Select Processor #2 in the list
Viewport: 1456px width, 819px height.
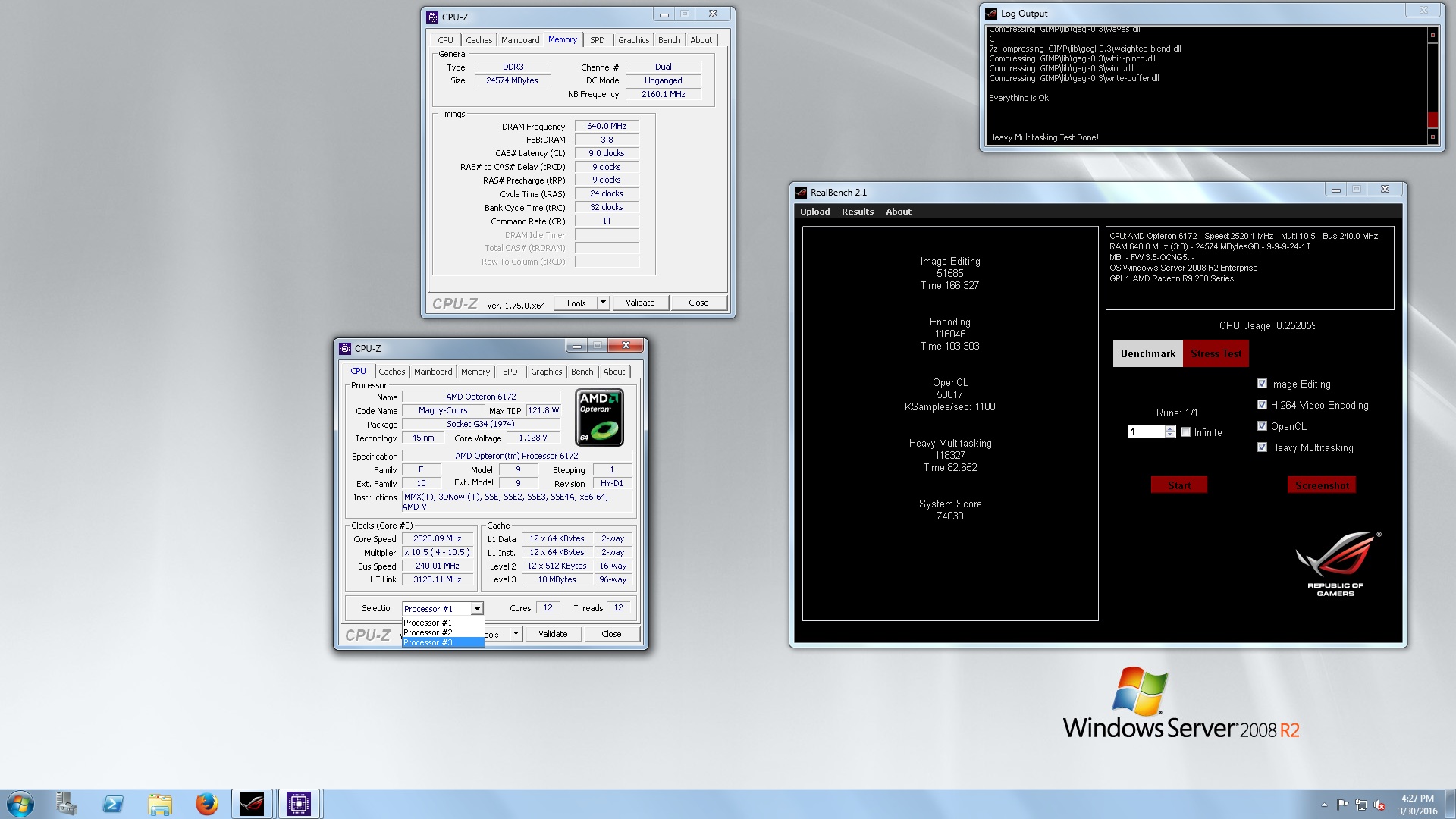(x=443, y=632)
